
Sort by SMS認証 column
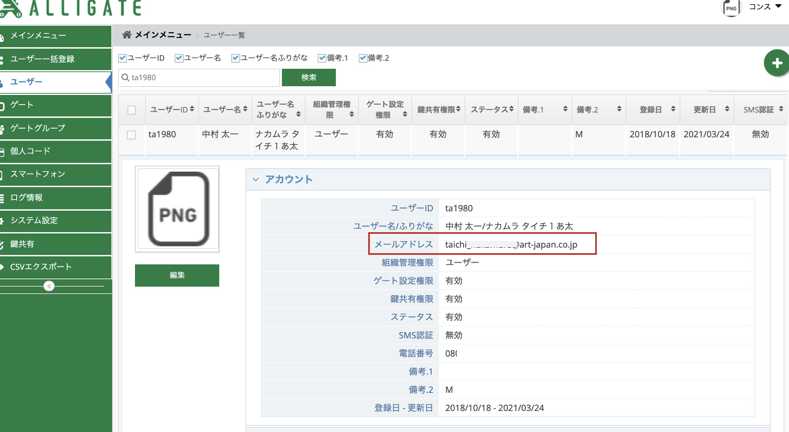tap(762, 109)
